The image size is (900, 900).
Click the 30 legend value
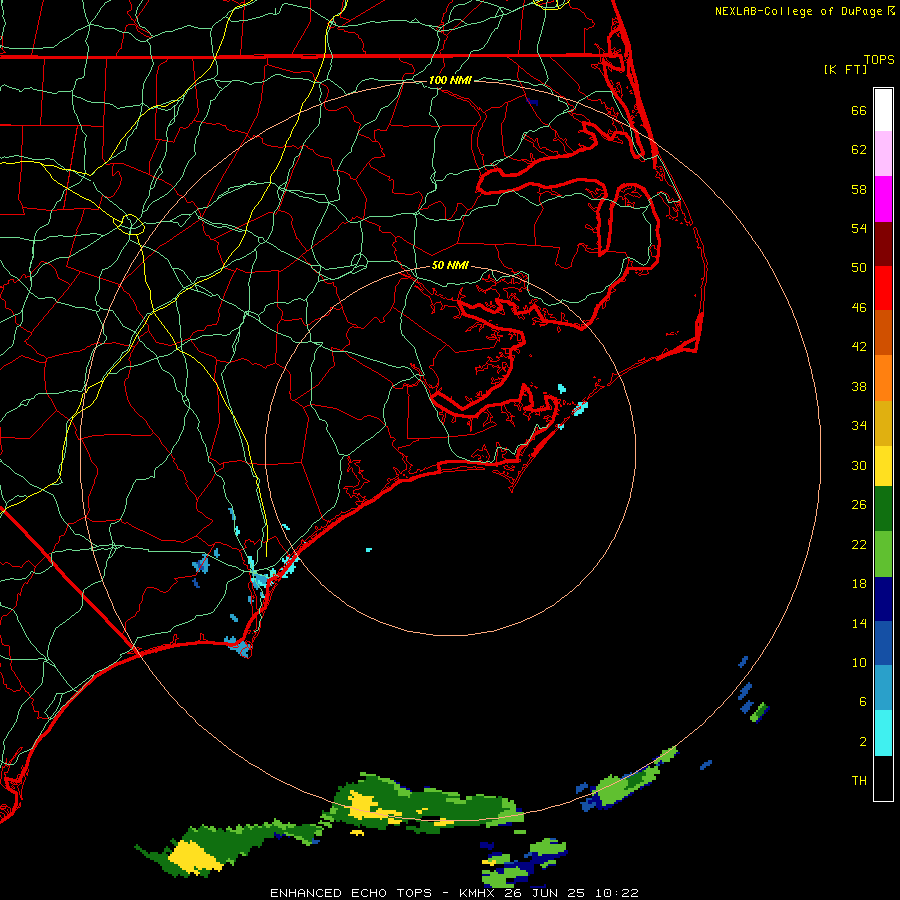[859, 465]
